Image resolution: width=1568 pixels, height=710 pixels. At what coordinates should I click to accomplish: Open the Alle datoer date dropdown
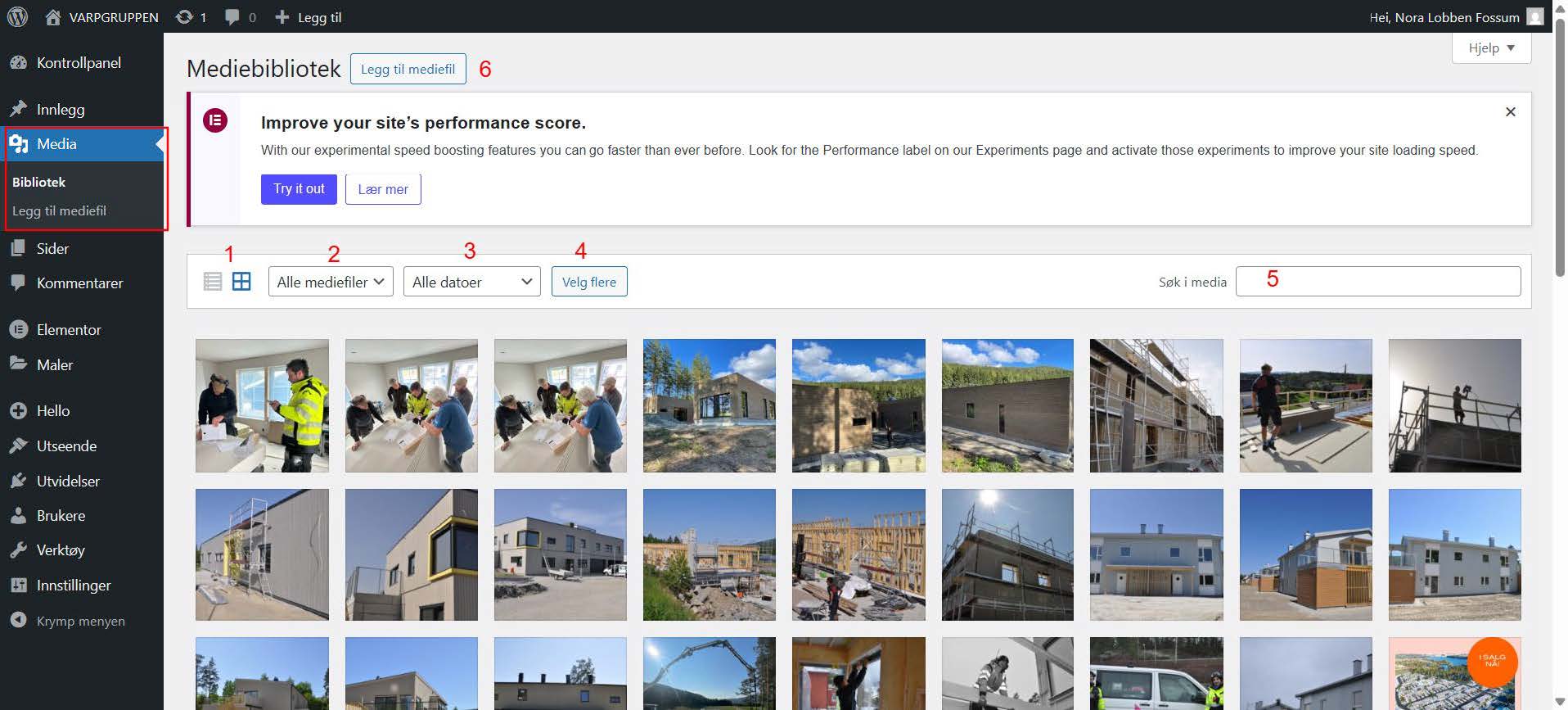pos(471,282)
